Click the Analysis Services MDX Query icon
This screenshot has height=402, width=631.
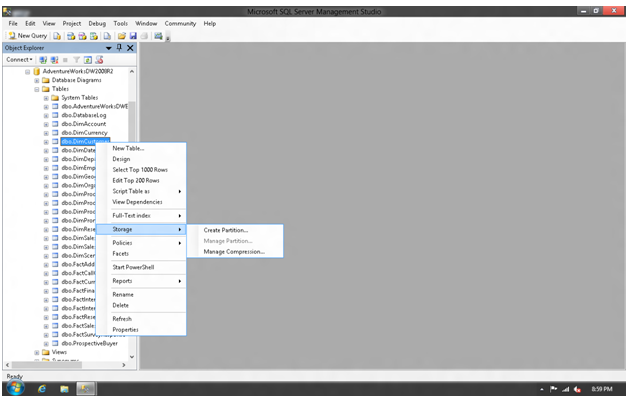[71, 36]
